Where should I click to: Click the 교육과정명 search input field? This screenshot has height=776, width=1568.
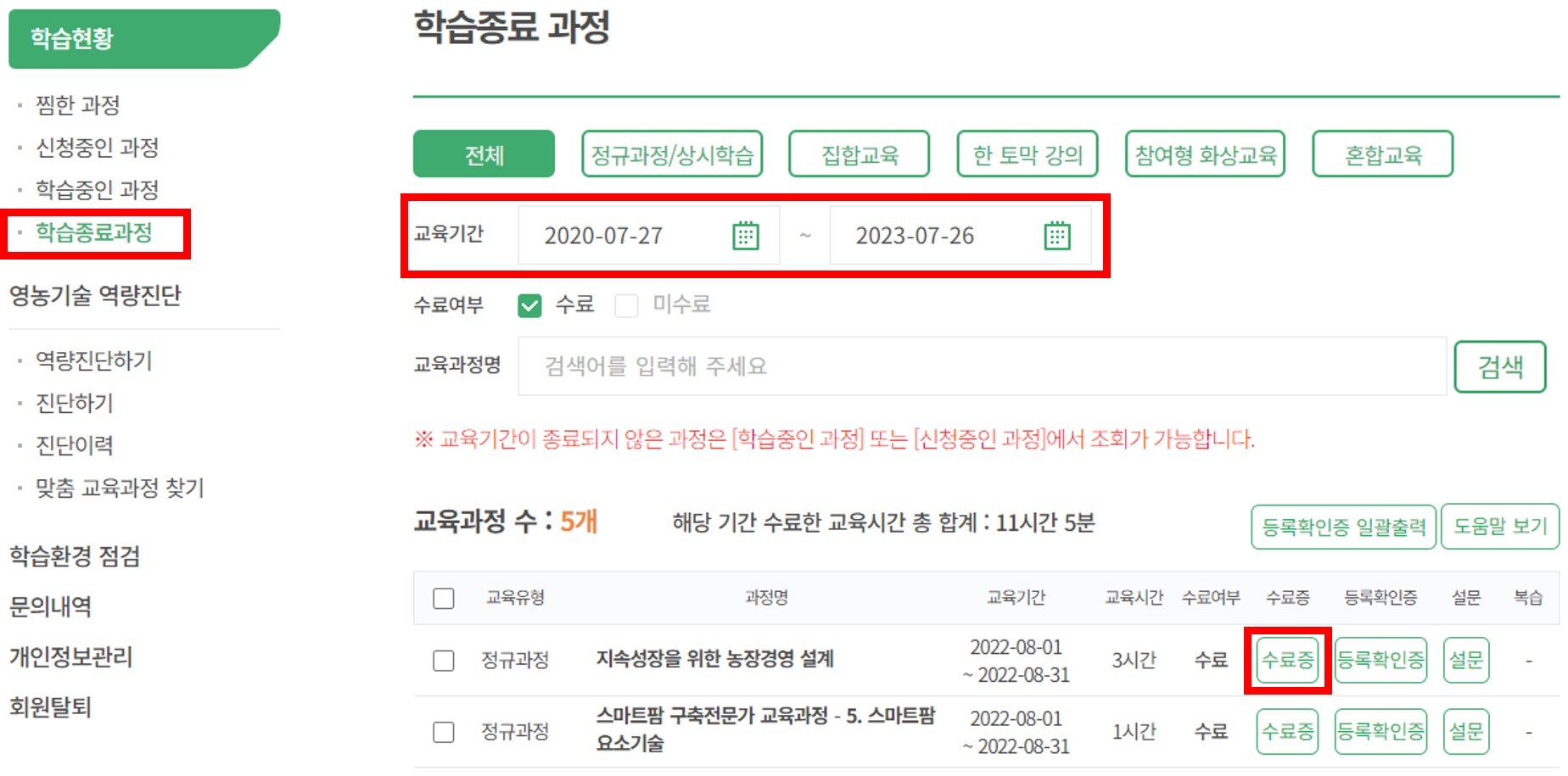click(982, 366)
